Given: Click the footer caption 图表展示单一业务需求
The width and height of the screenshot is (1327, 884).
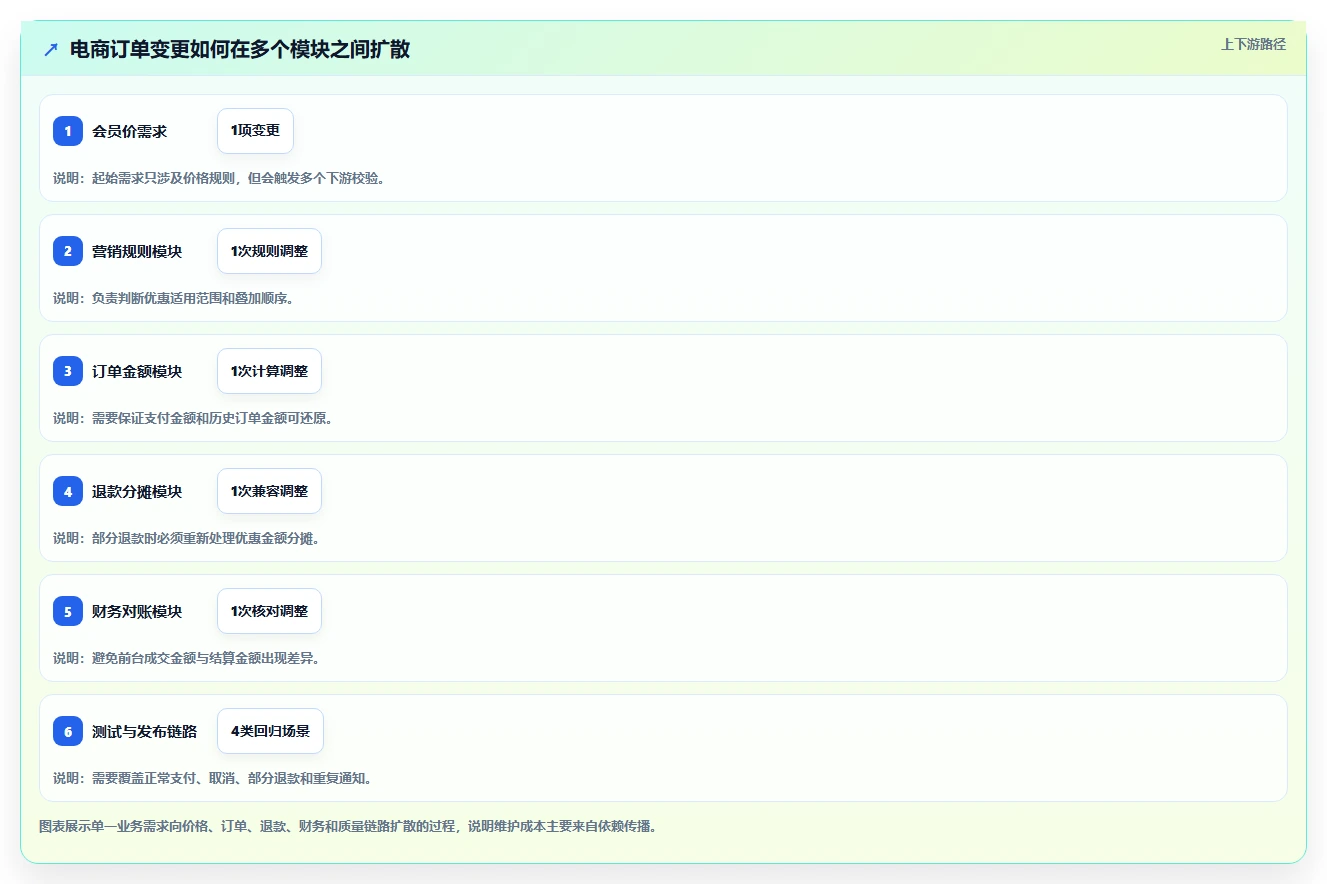Looking at the screenshot, I should click(348, 826).
